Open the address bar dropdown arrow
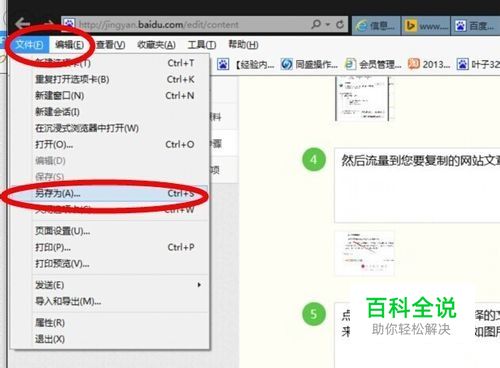Viewport: 500px width, 368px height. (328, 25)
